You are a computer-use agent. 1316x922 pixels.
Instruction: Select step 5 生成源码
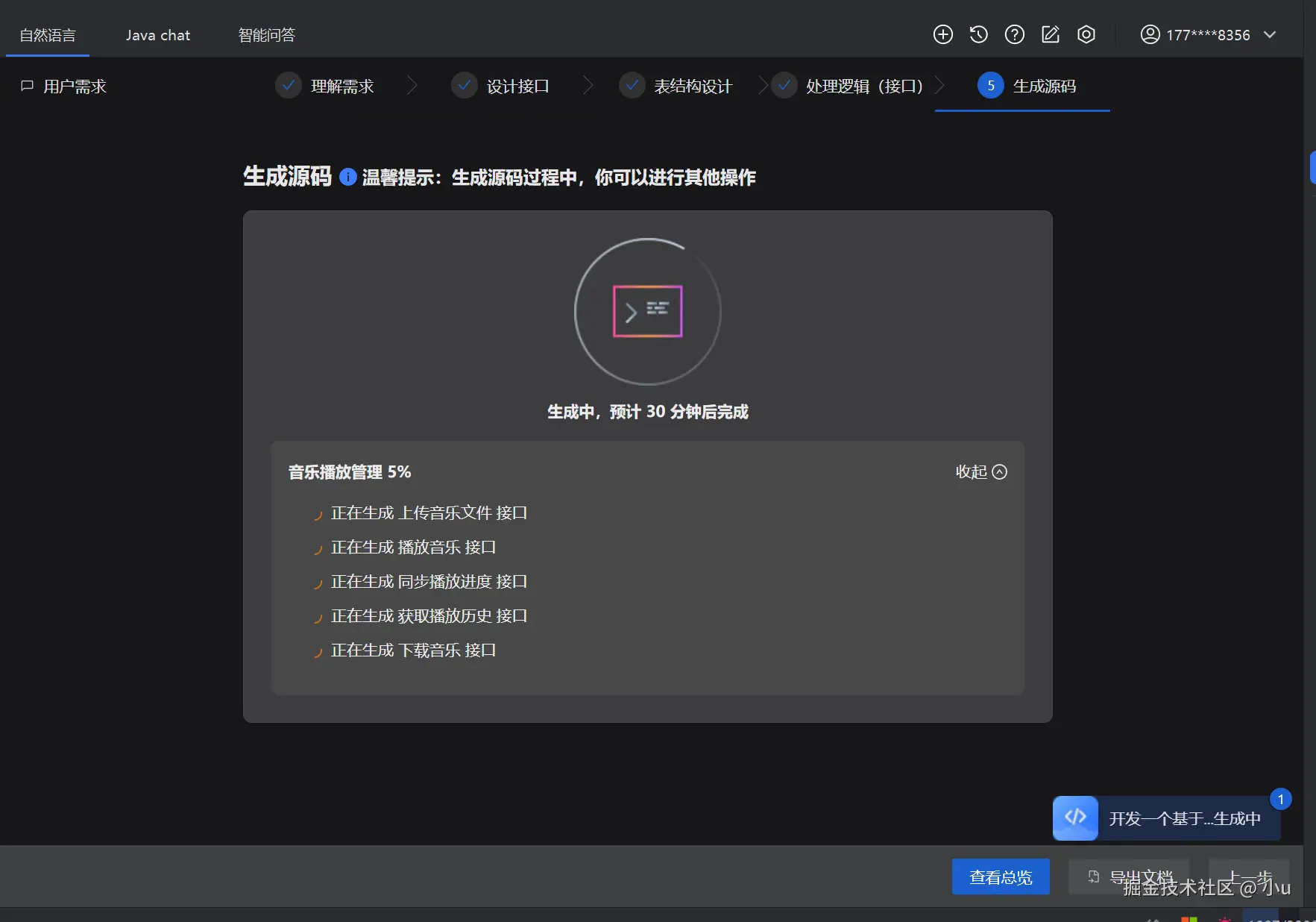pyautogui.click(x=1027, y=86)
